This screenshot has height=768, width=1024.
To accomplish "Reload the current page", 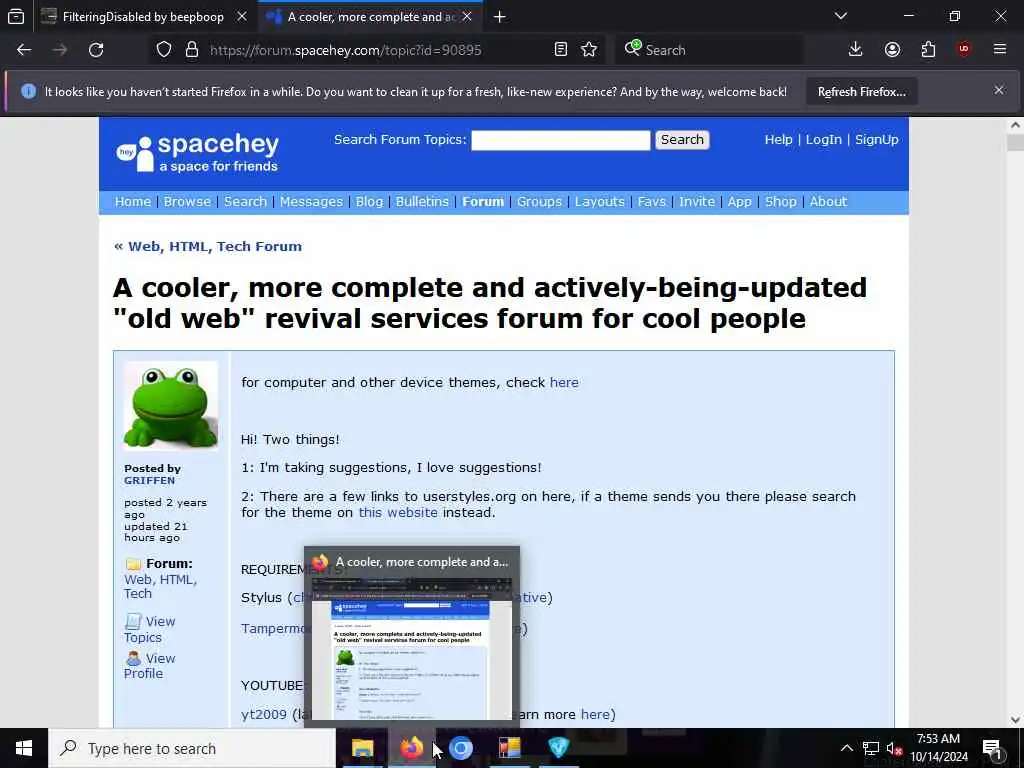I will coord(96,50).
